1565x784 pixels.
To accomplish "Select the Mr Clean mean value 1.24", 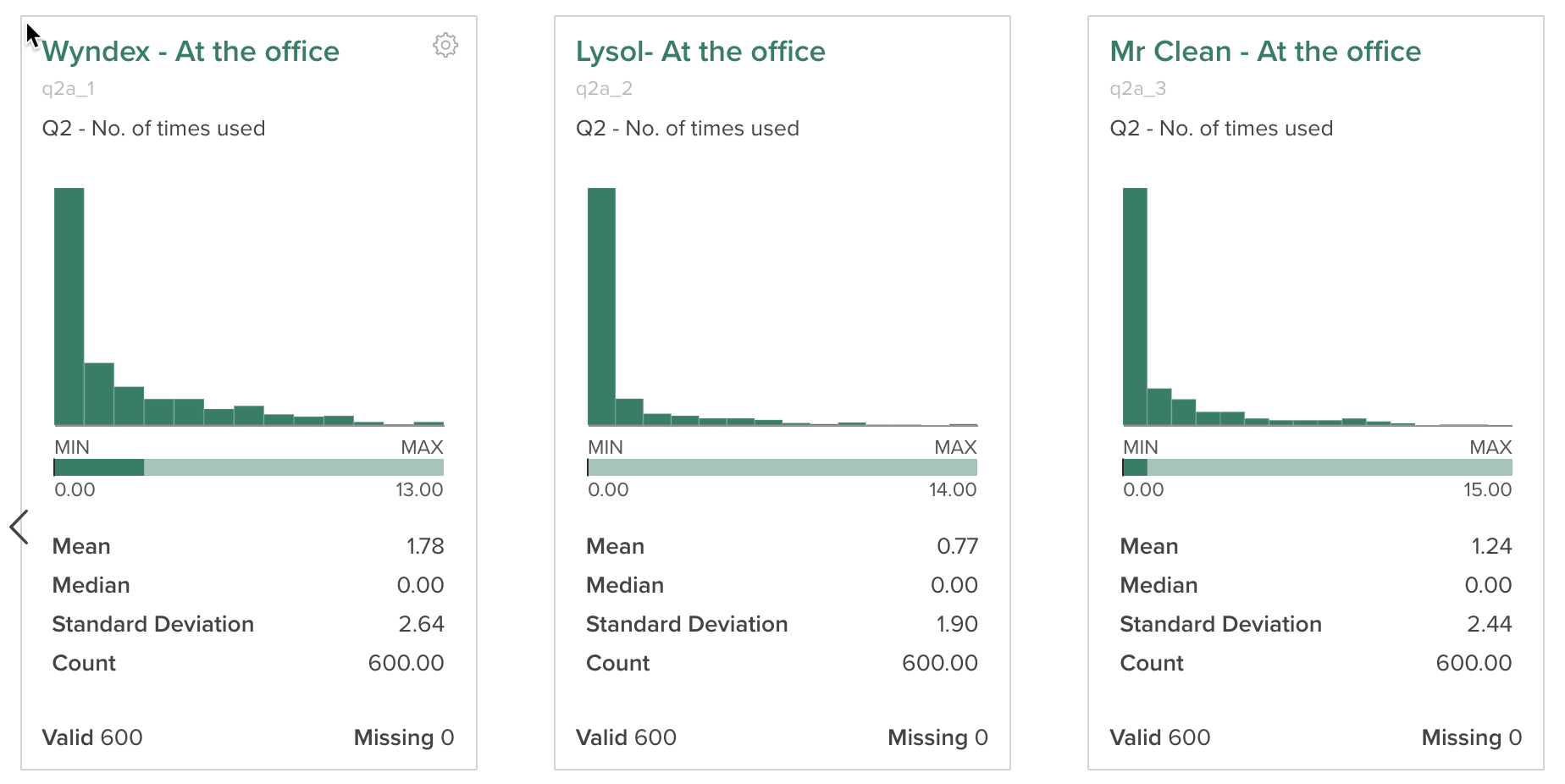I will pos(1492,546).
